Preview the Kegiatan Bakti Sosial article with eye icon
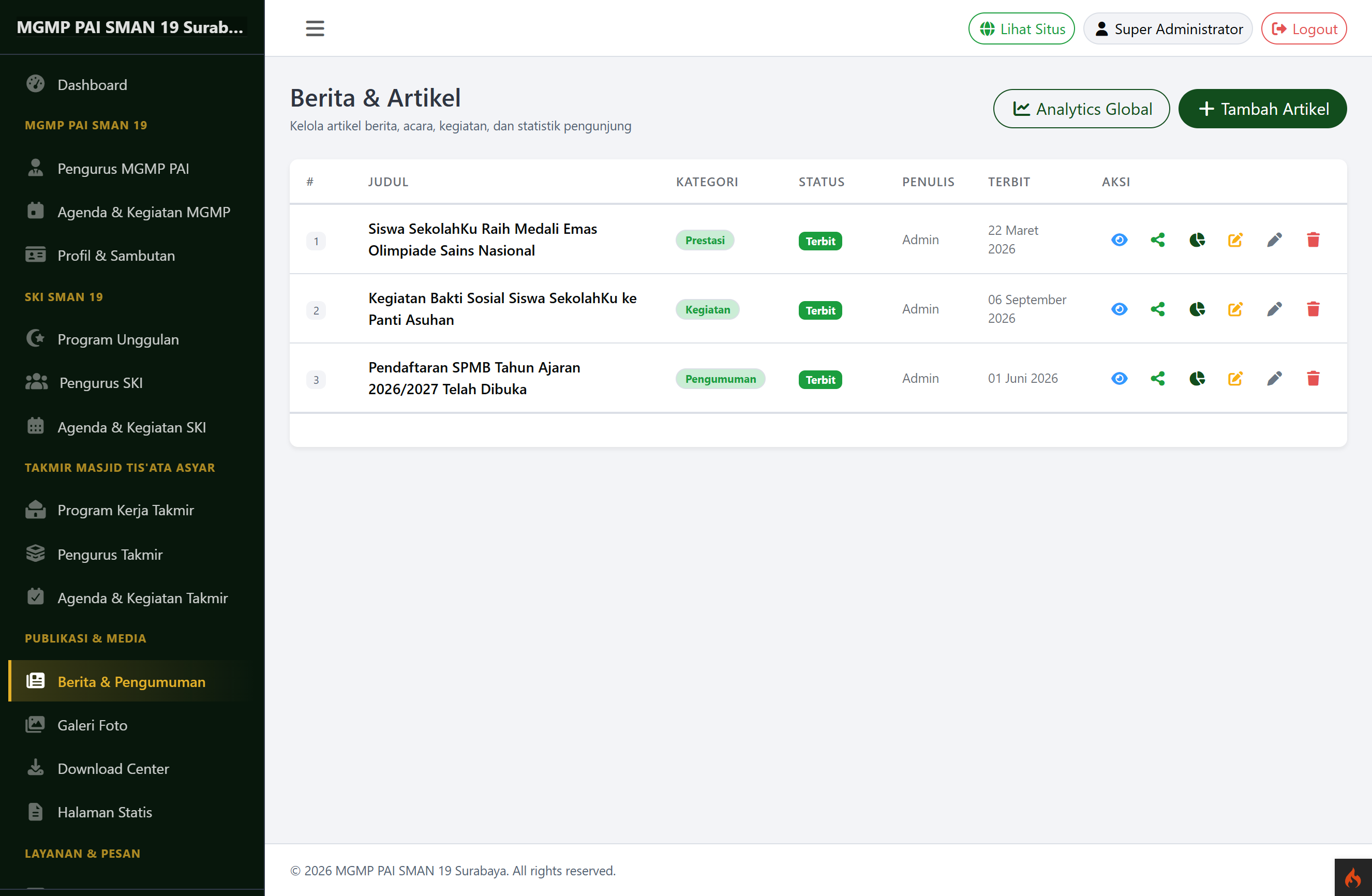This screenshot has height=896, width=1372. tap(1119, 309)
